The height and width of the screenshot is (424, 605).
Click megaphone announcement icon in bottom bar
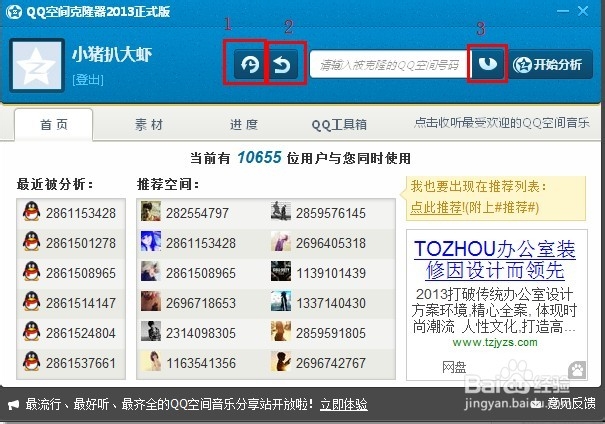click(x=14, y=405)
